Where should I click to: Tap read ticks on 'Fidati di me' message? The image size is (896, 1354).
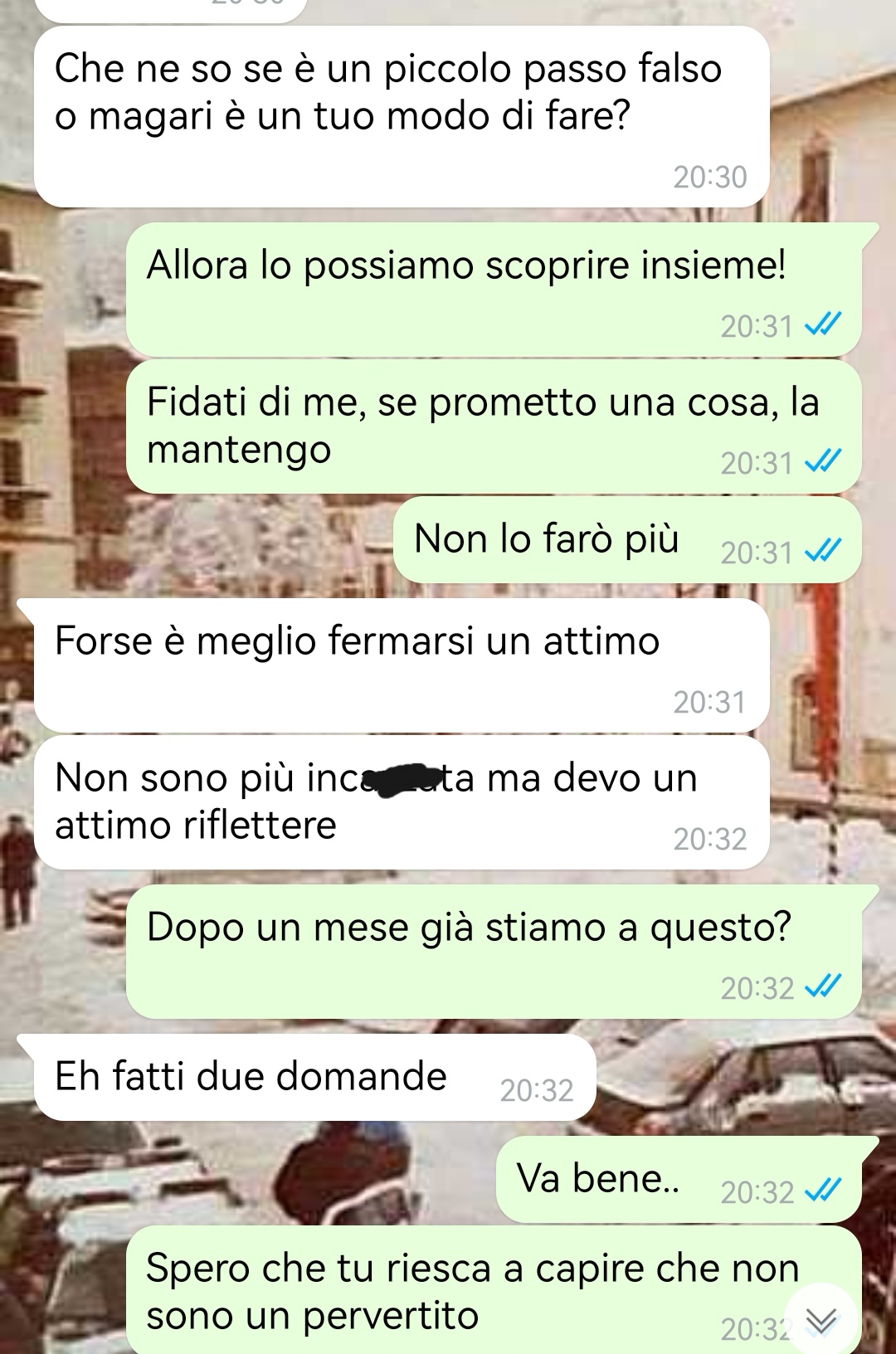pyautogui.click(x=824, y=461)
